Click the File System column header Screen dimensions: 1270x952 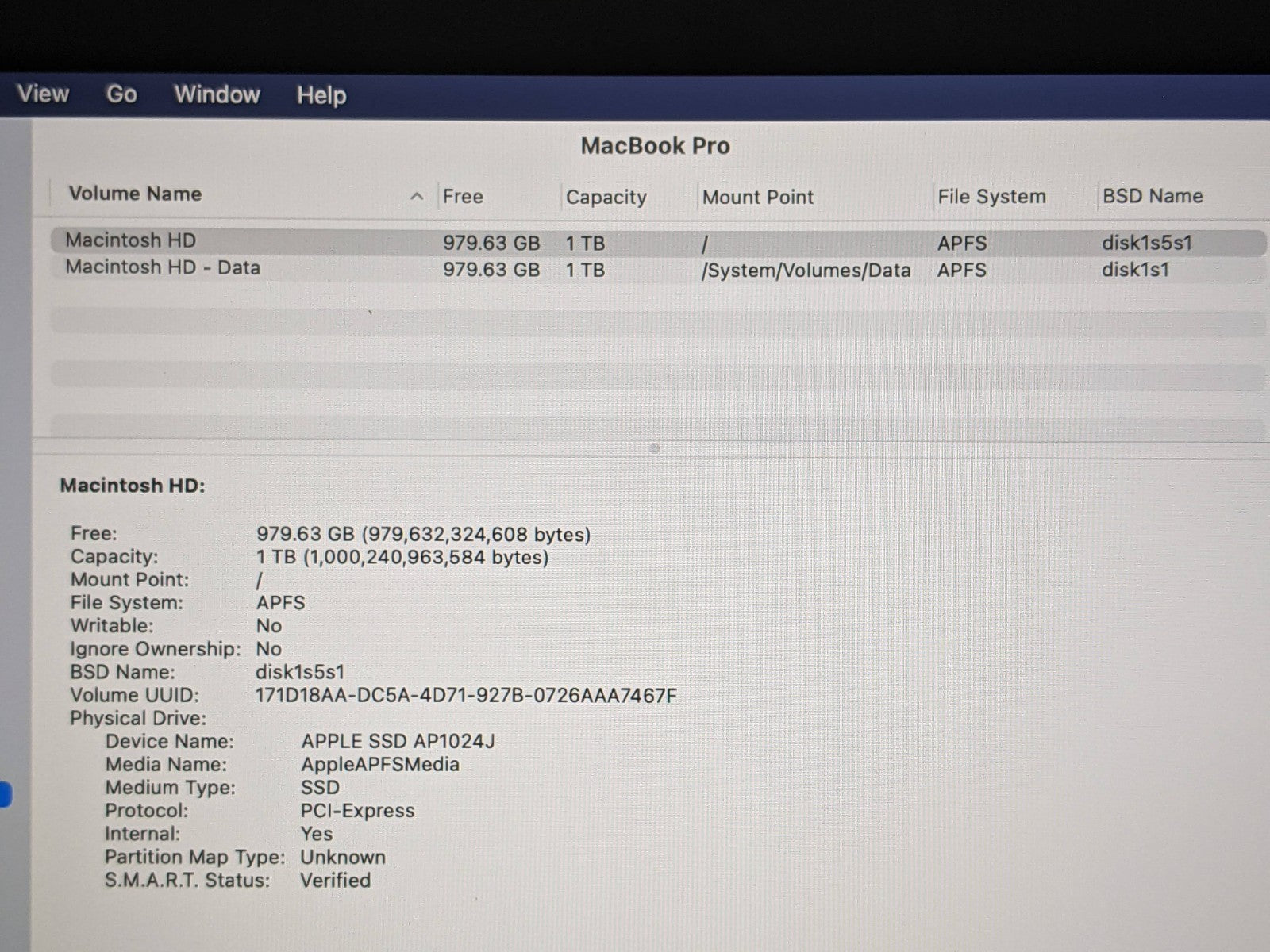991,197
